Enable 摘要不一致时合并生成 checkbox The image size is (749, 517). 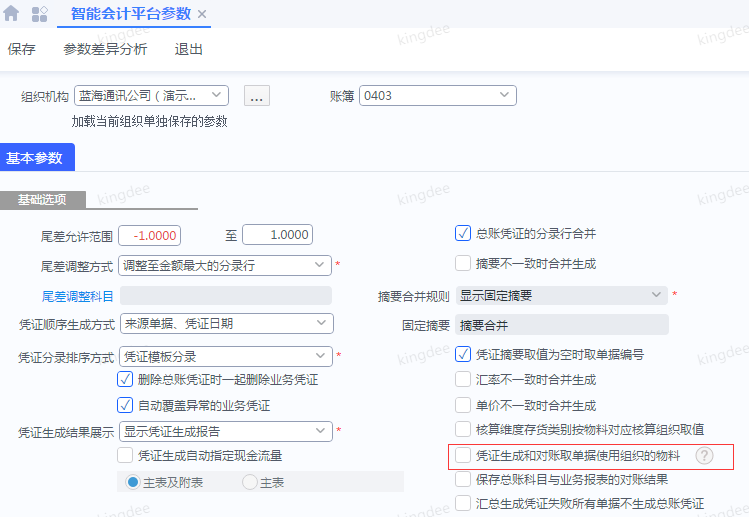coord(463,263)
